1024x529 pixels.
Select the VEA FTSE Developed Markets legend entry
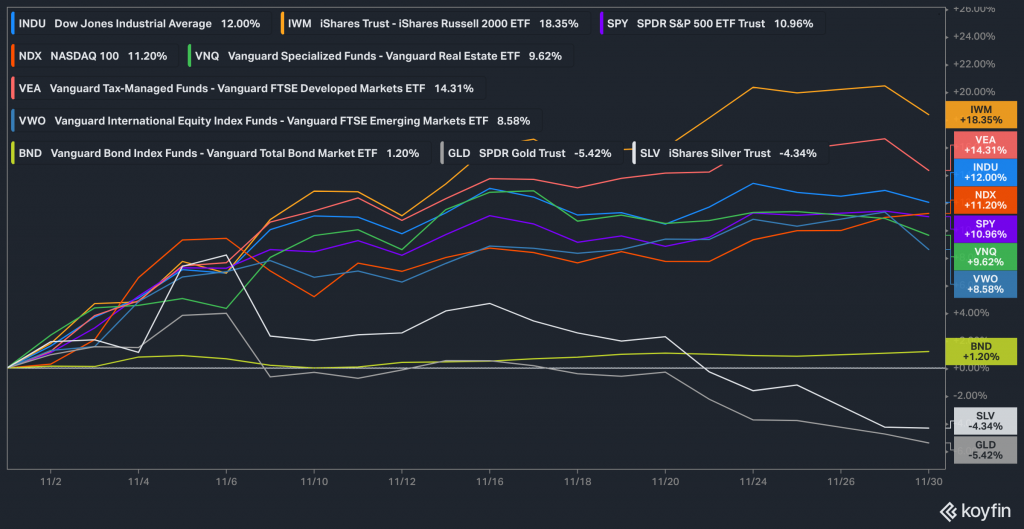pos(245,88)
